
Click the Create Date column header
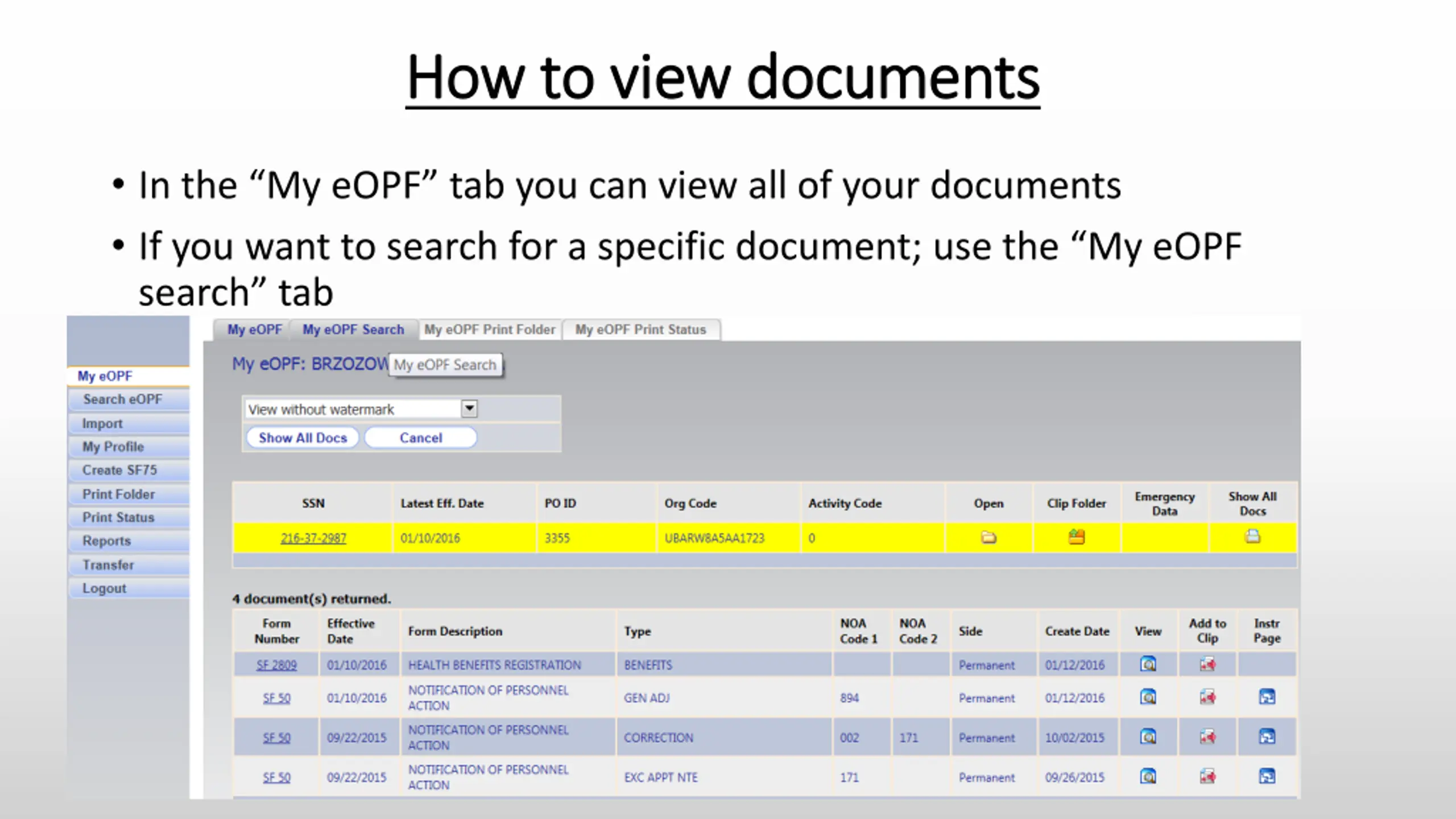click(1077, 631)
